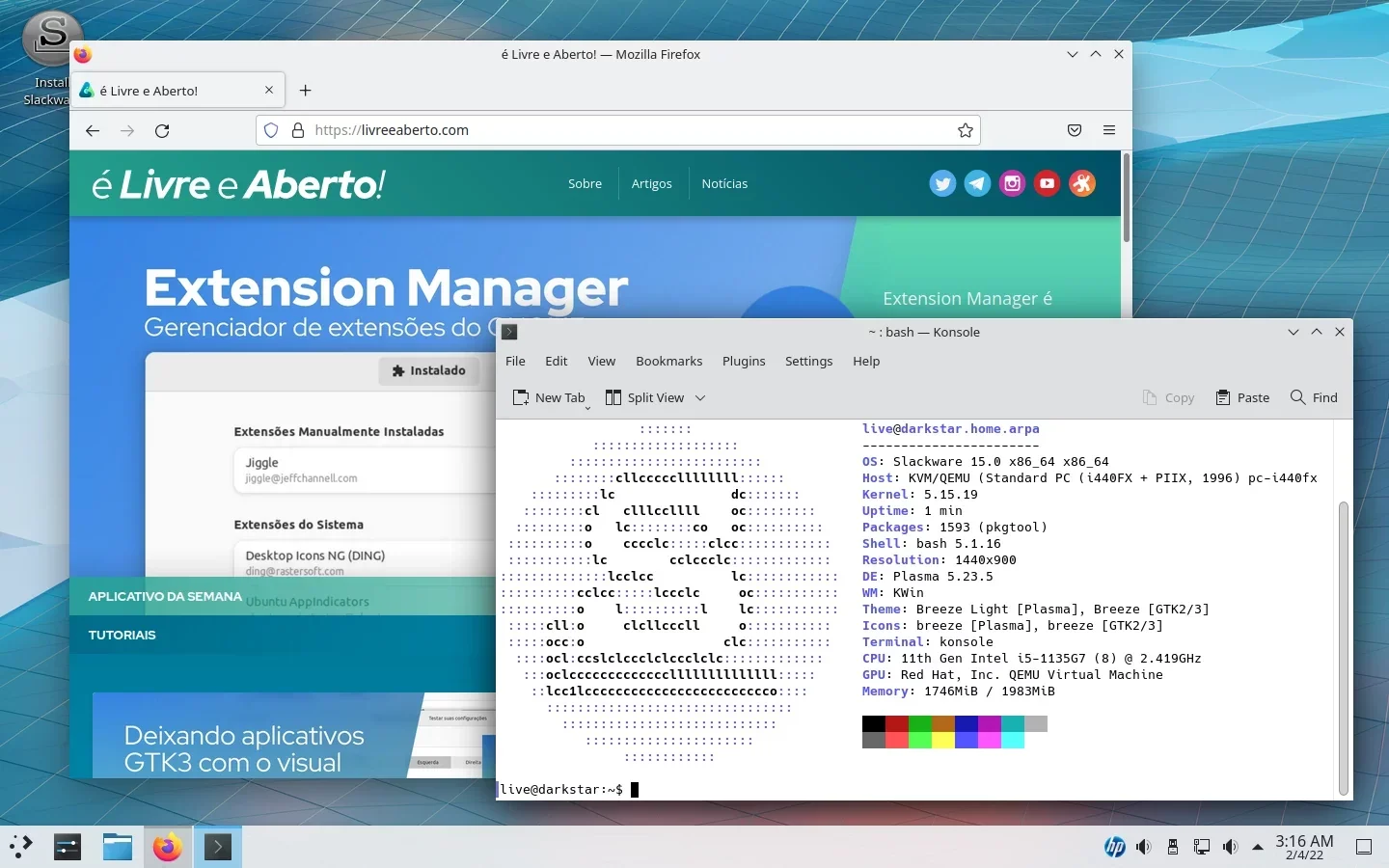Open the Sobre link on the website
The image size is (1389, 868).
tap(585, 183)
